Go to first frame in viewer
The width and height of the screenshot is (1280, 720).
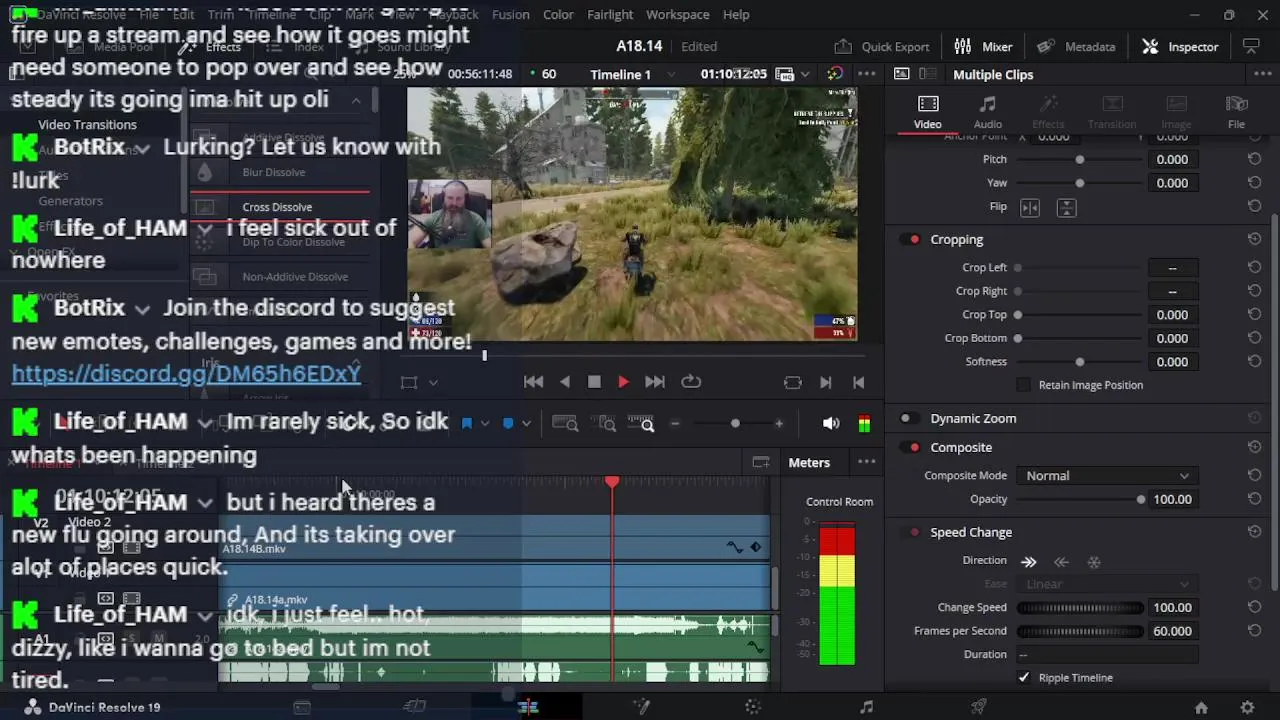[x=533, y=382]
